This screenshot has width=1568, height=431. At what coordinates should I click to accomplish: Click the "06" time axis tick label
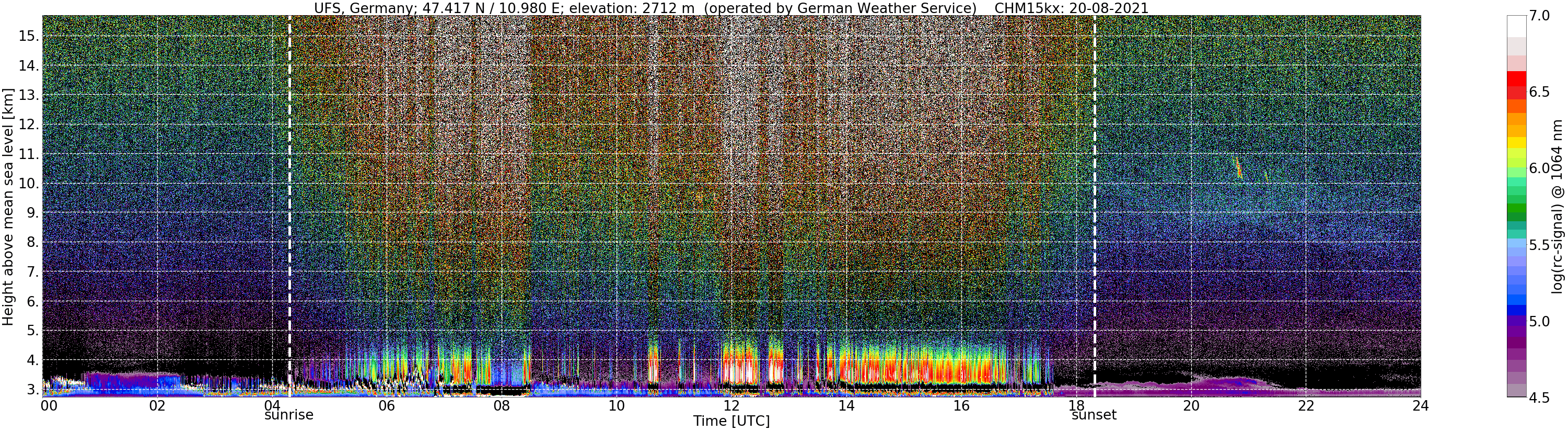387,405
